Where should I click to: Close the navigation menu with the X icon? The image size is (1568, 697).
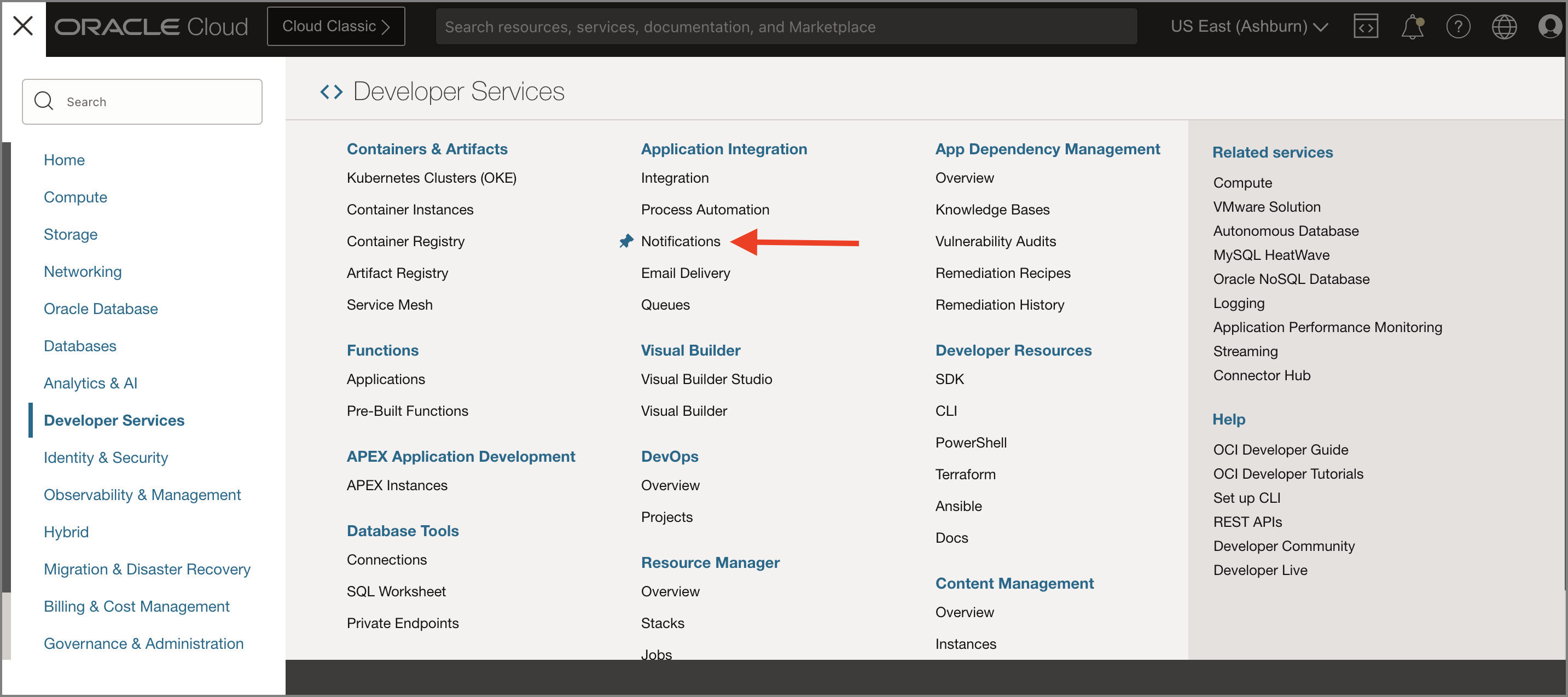click(x=23, y=26)
